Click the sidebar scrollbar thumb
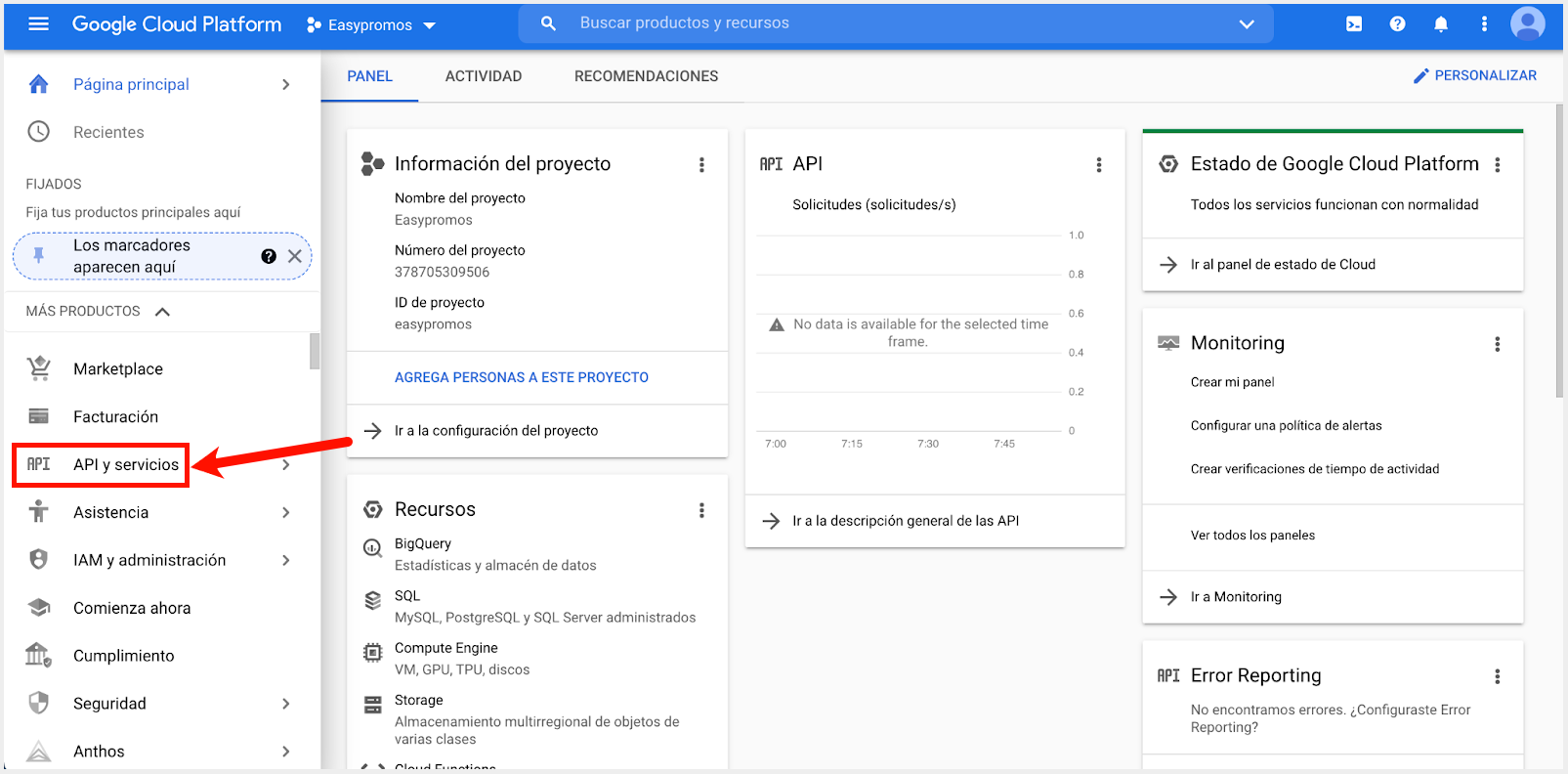 315,352
